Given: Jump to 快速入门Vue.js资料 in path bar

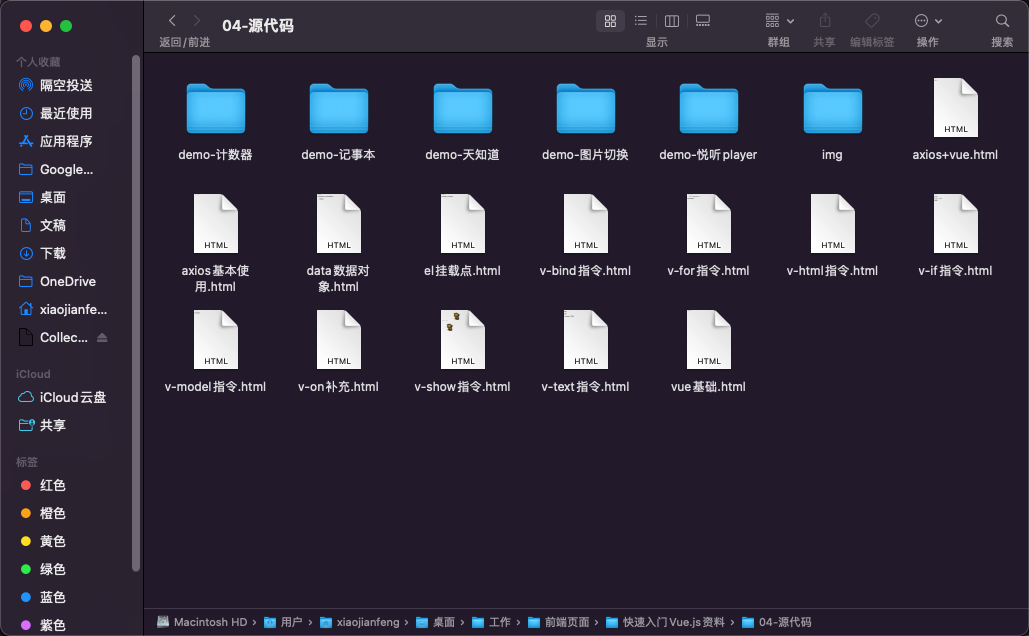Looking at the screenshot, I should (x=665, y=622).
